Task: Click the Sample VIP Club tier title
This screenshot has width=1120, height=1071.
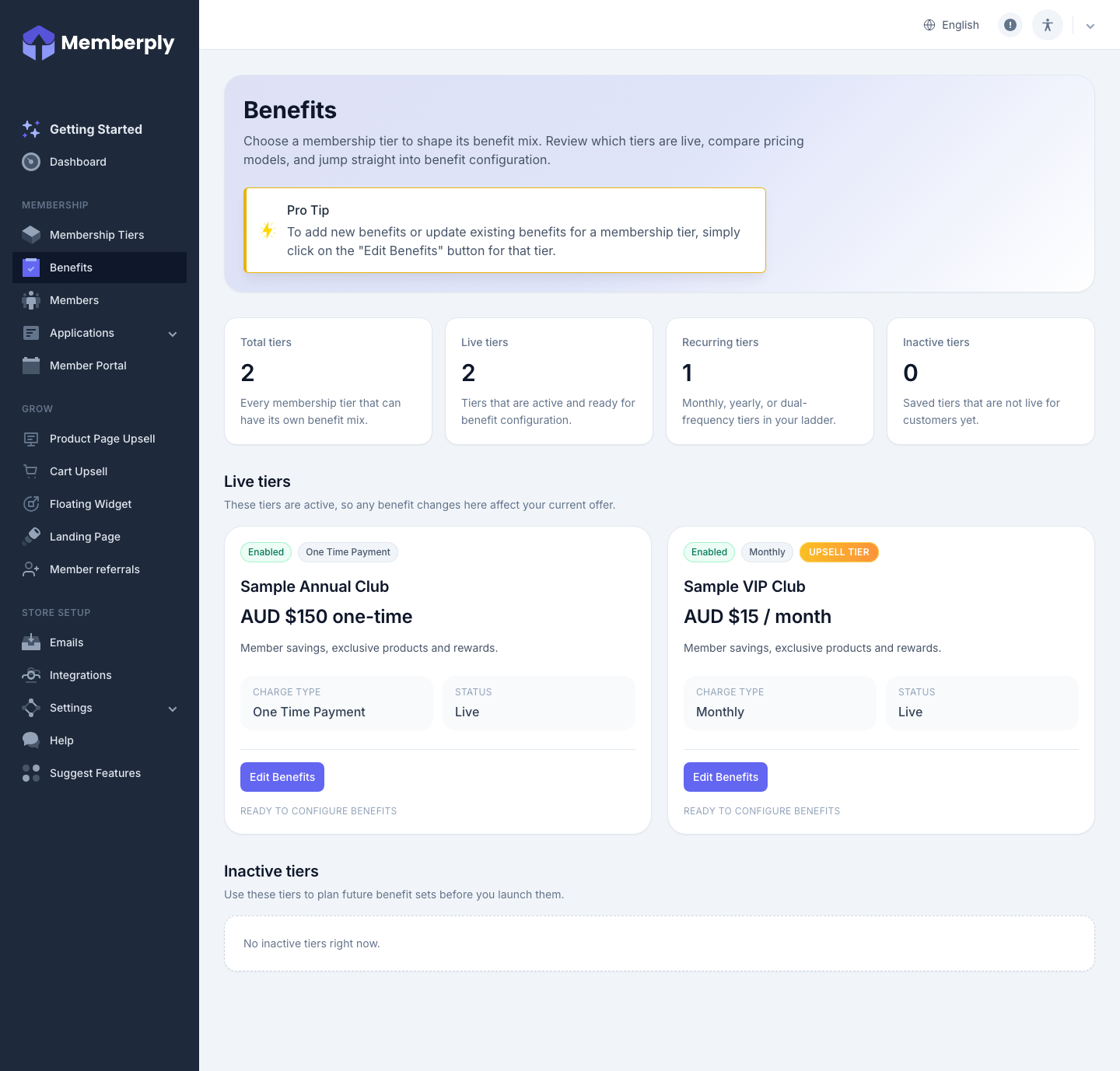Action: tap(744, 586)
